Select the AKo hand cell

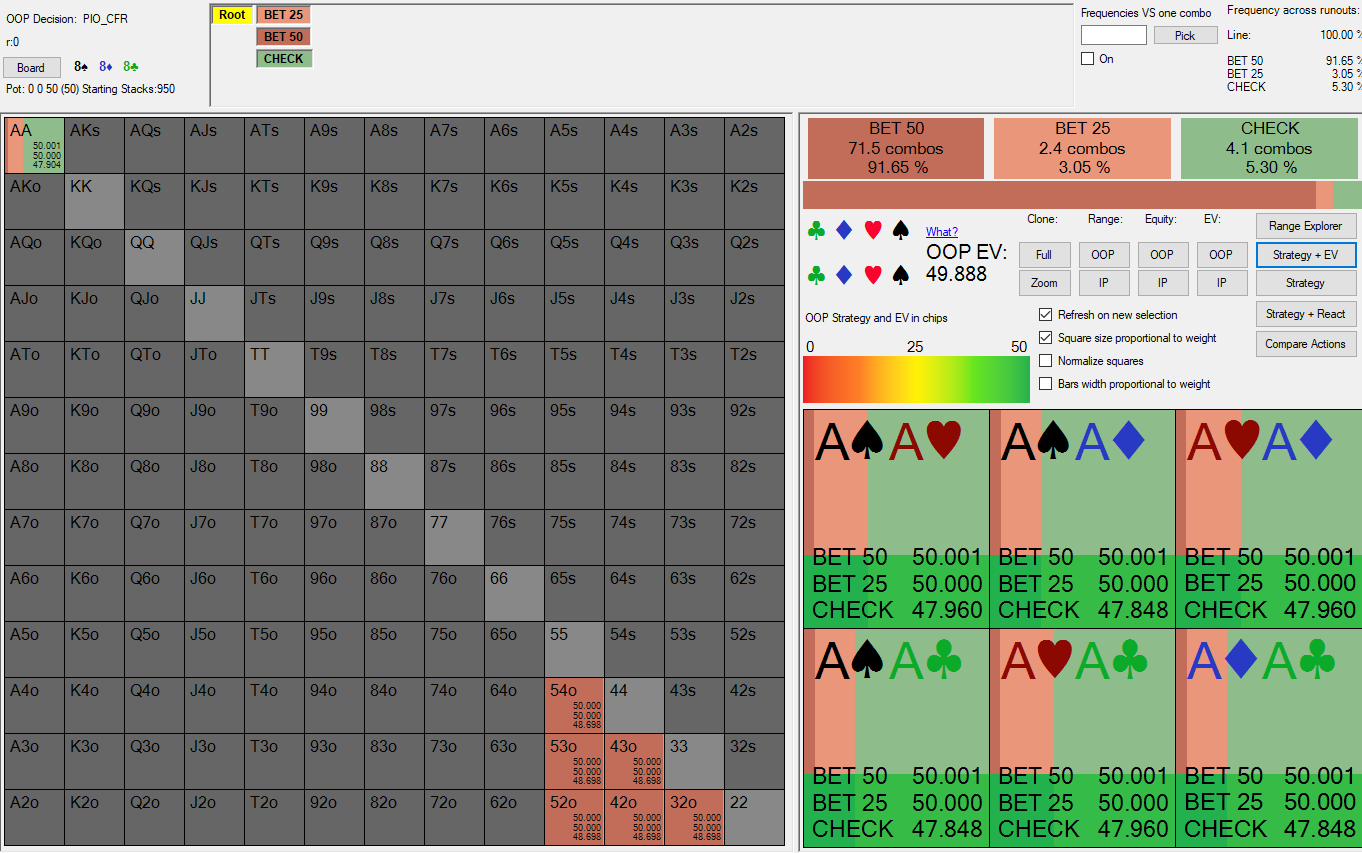[35, 201]
